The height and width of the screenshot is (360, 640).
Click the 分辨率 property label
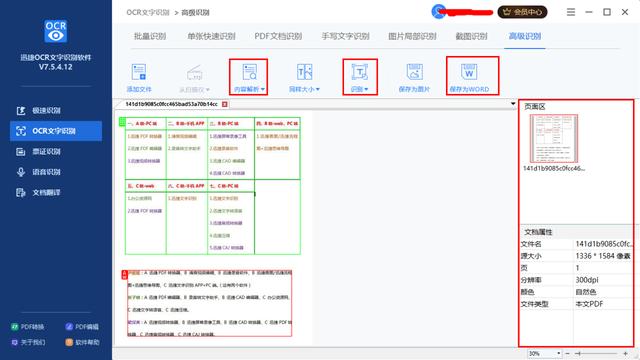pos(531,280)
